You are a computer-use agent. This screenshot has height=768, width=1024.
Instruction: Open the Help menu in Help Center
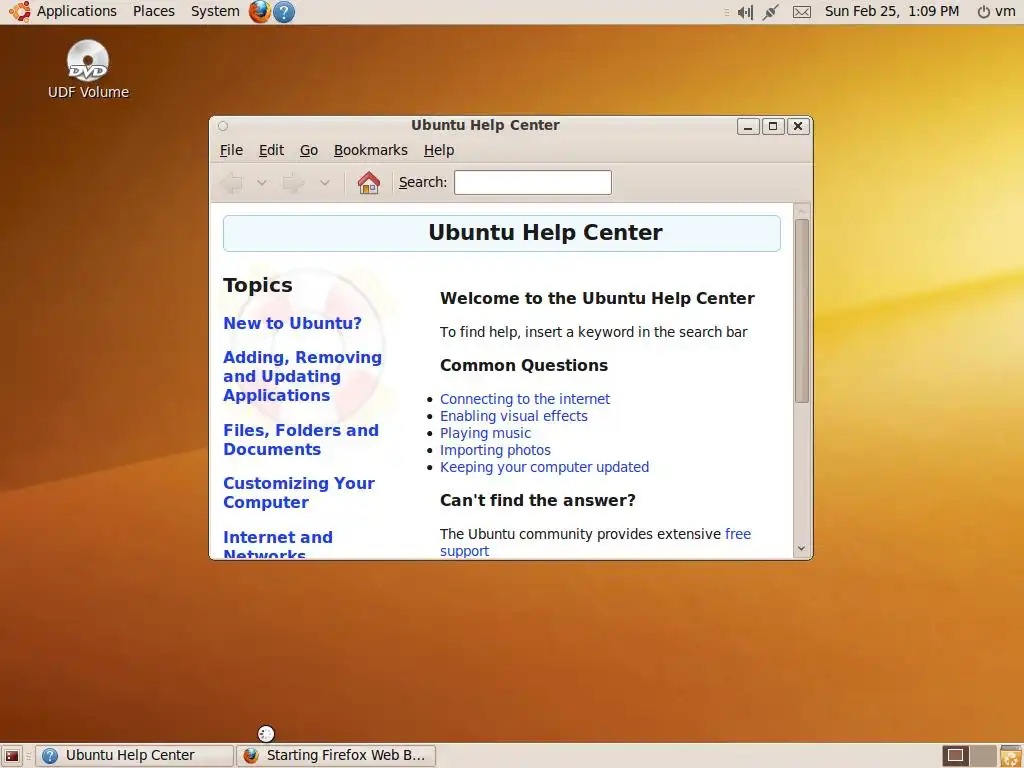pyautogui.click(x=439, y=150)
